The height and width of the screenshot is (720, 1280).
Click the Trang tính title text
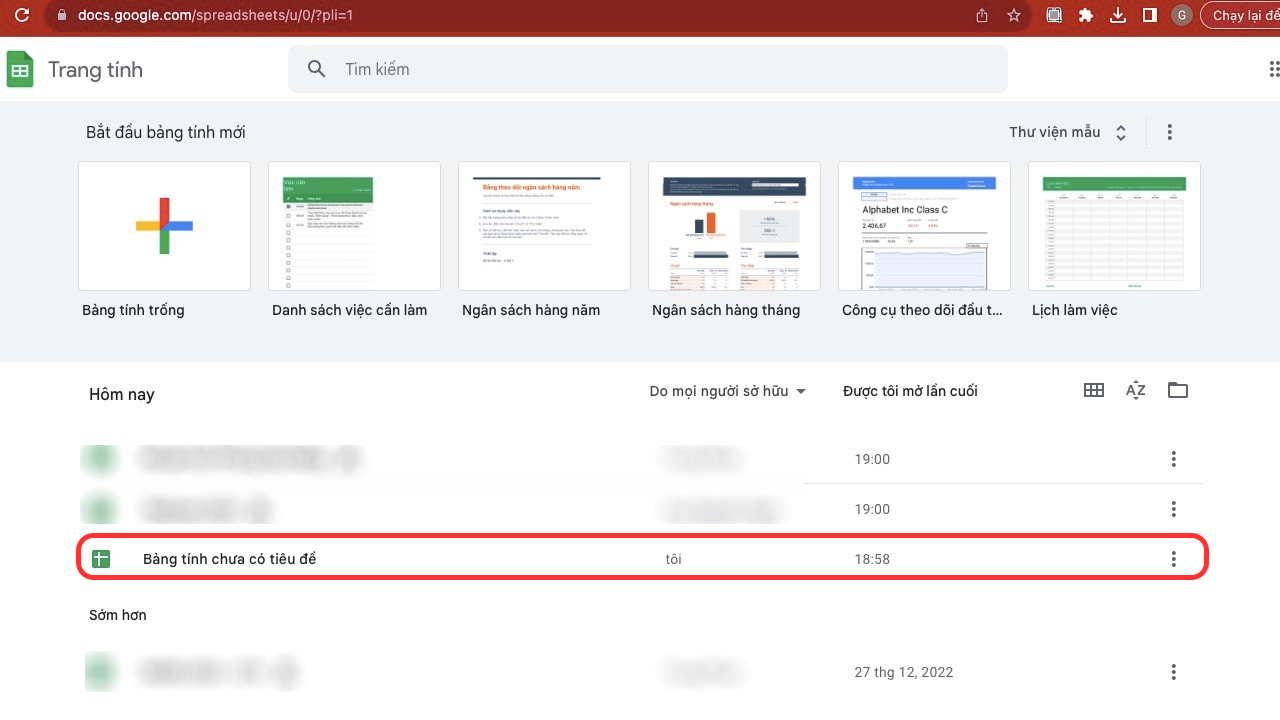[95, 69]
